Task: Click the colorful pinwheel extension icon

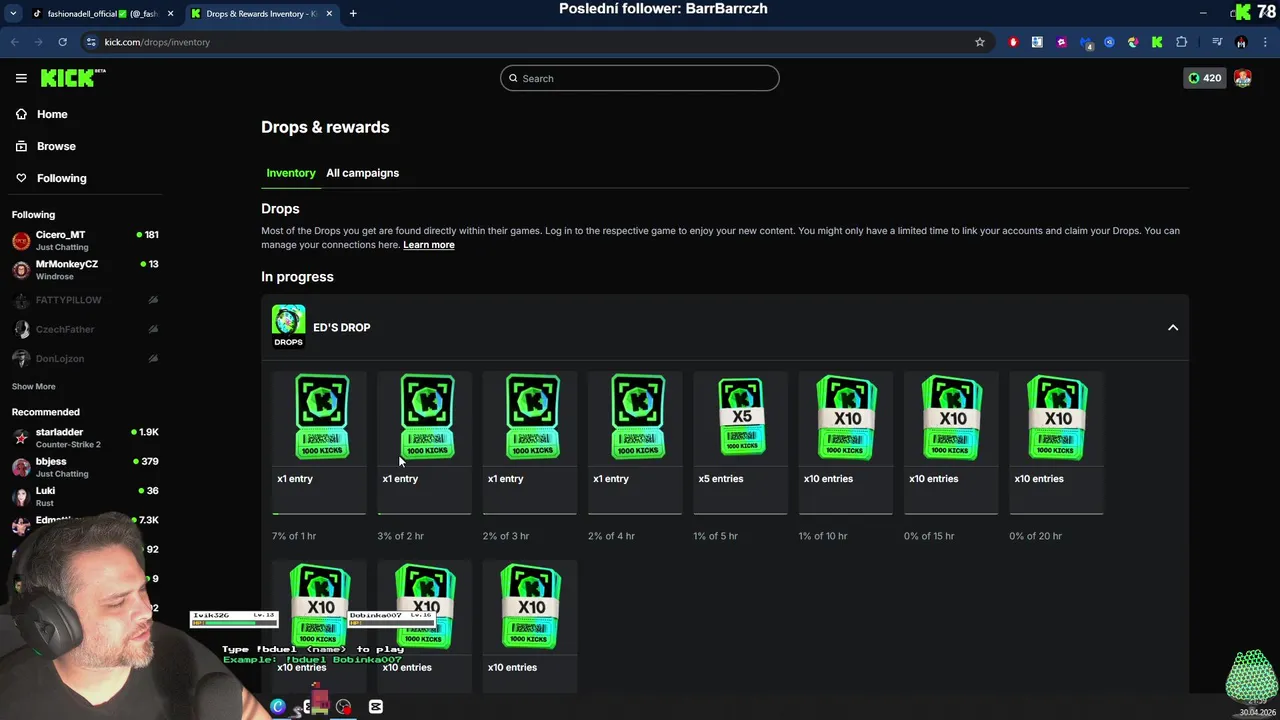Action: (x=1133, y=42)
